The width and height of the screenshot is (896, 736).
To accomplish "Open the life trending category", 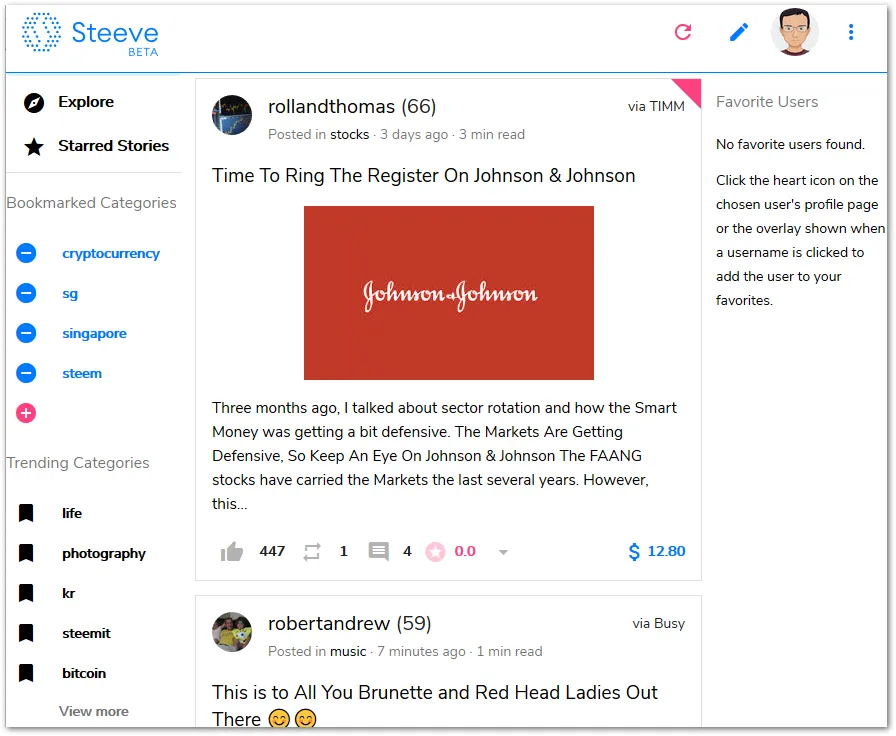I will tap(71, 513).
